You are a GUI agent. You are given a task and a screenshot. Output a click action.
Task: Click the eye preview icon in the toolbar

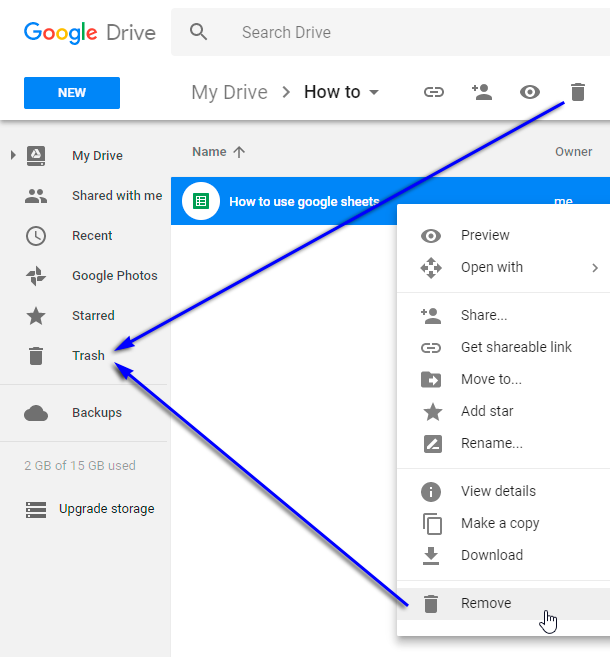pyautogui.click(x=529, y=93)
